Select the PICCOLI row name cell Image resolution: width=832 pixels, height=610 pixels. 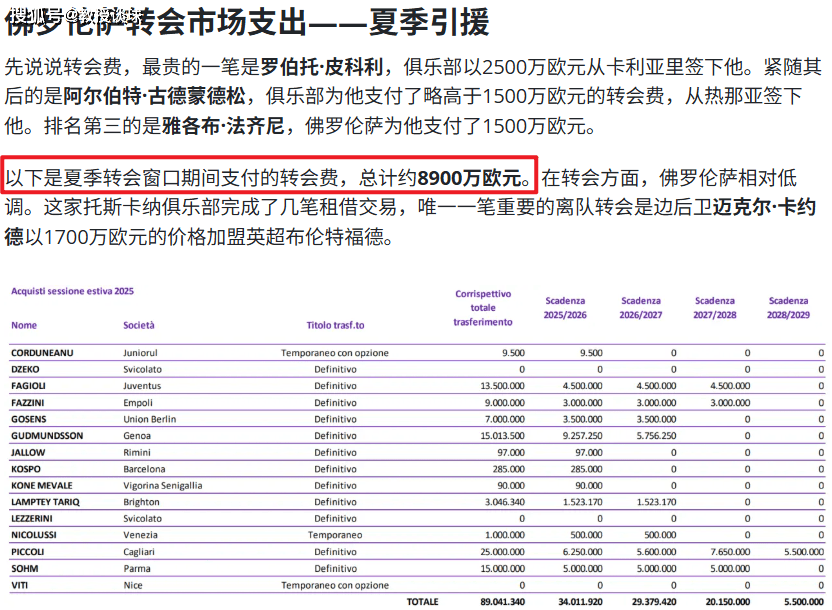[28, 552]
